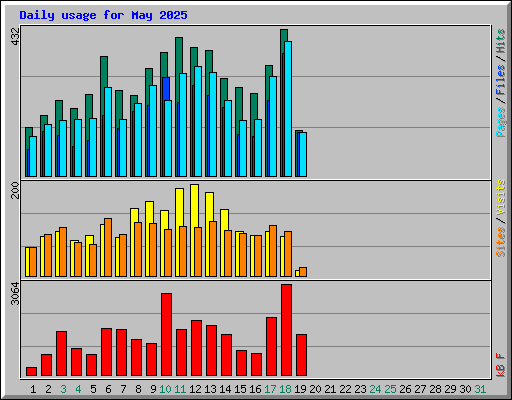The height and width of the screenshot is (400, 512).
Task: Click the 'Hits' legend label
Action: [500, 41]
